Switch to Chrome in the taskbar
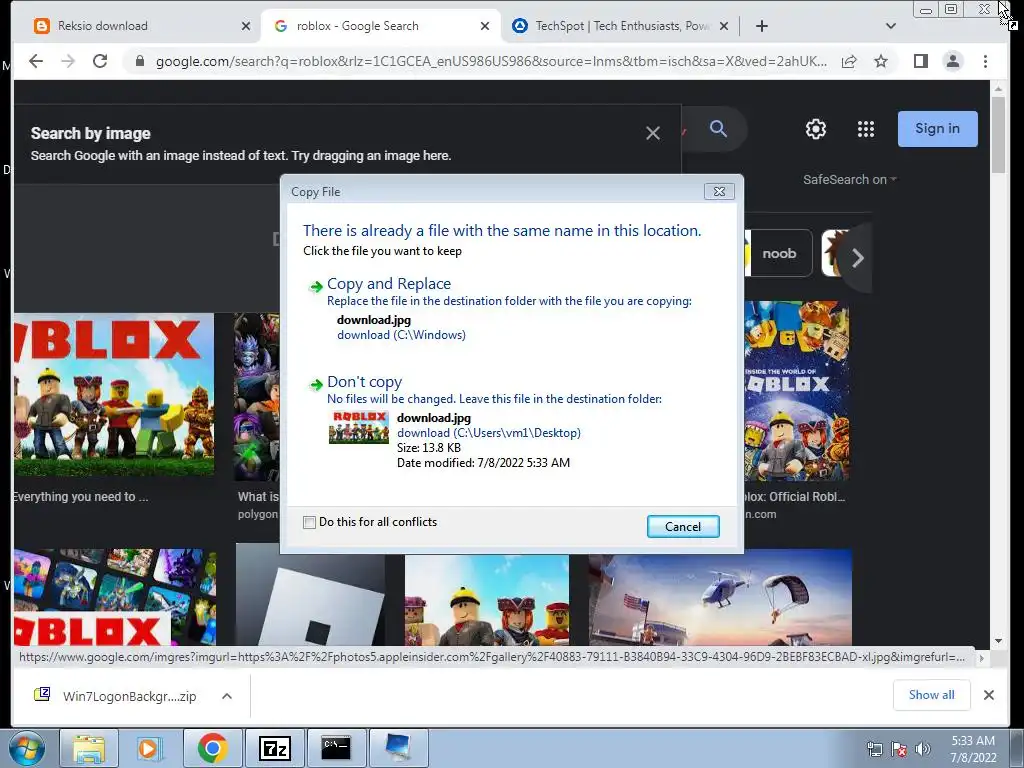The image size is (1024, 768). 212,748
